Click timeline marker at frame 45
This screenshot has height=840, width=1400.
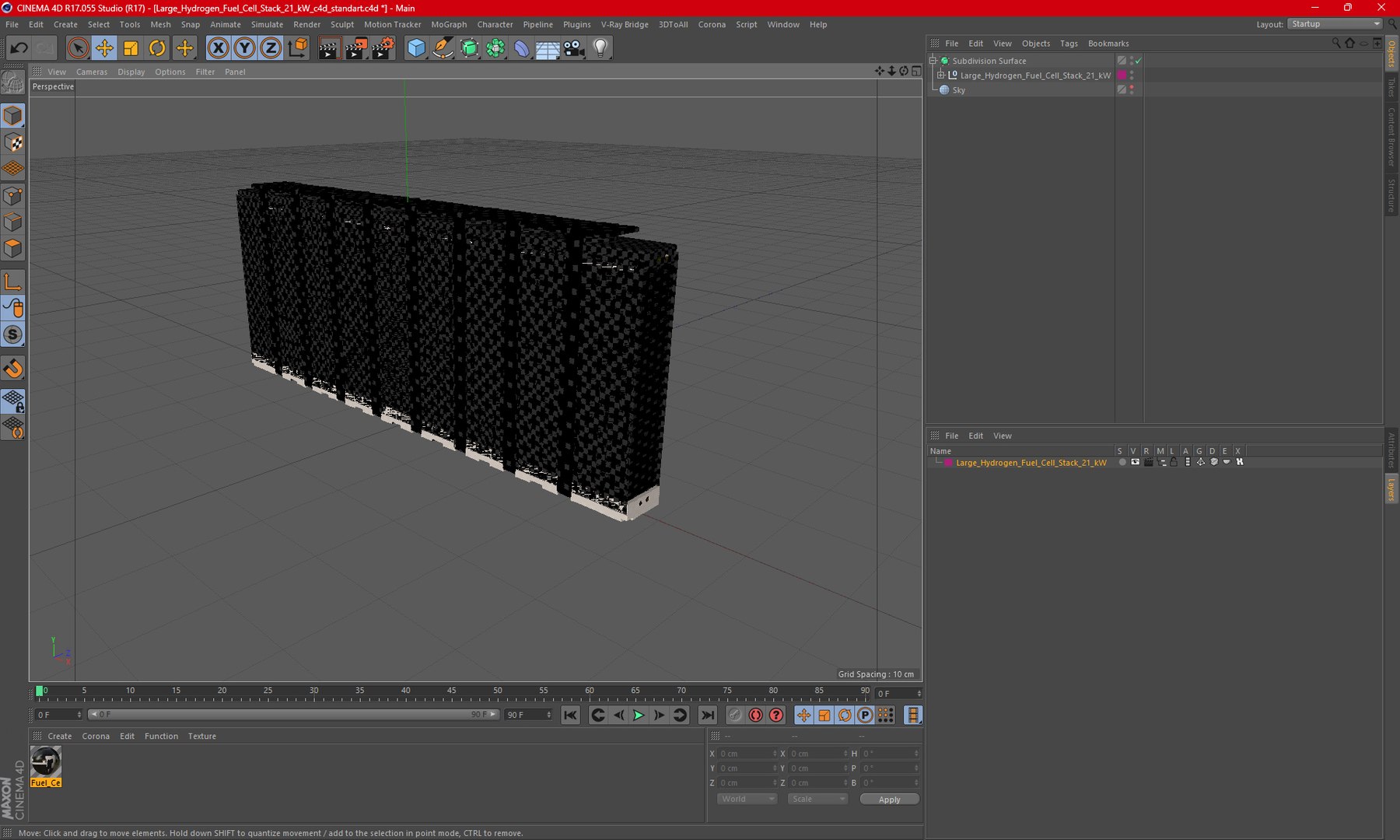pos(452,691)
